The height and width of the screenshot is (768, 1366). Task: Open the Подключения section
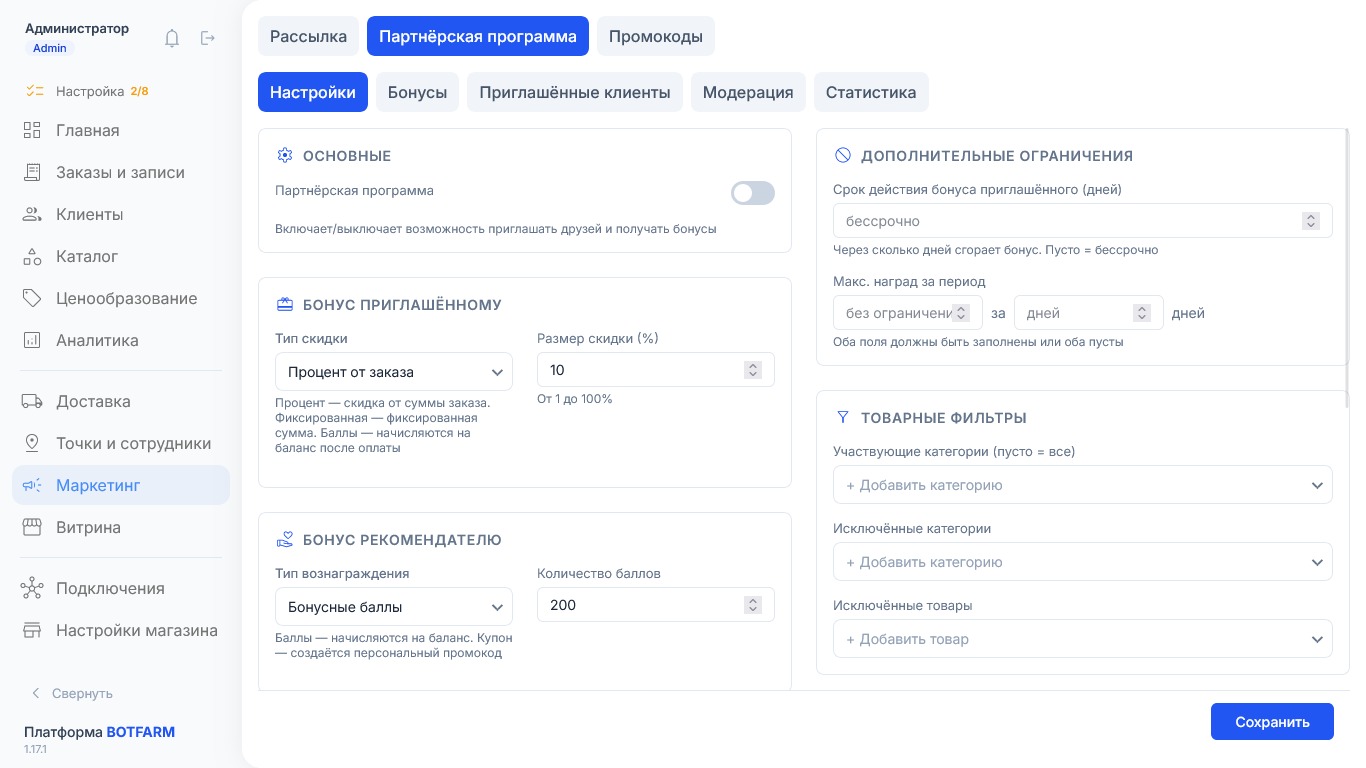coord(121,588)
